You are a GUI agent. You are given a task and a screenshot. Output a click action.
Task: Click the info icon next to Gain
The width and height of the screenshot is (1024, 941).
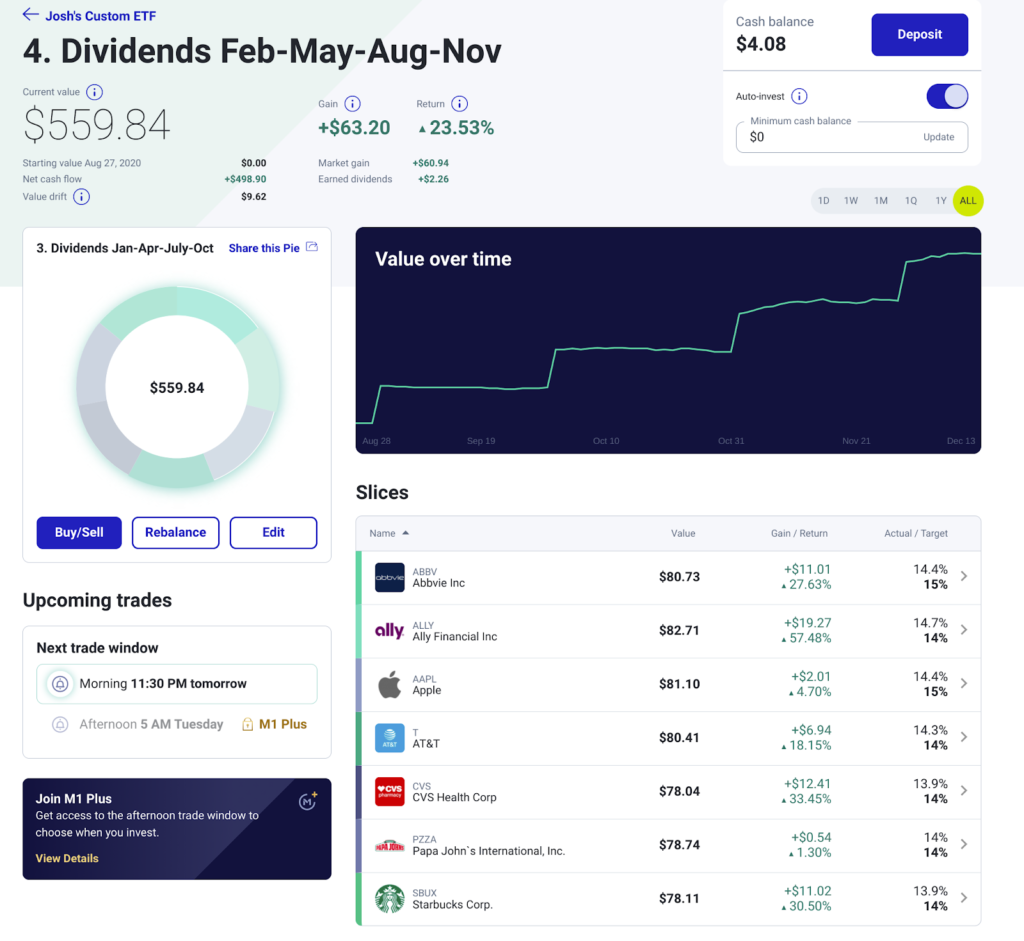coord(352,104)
